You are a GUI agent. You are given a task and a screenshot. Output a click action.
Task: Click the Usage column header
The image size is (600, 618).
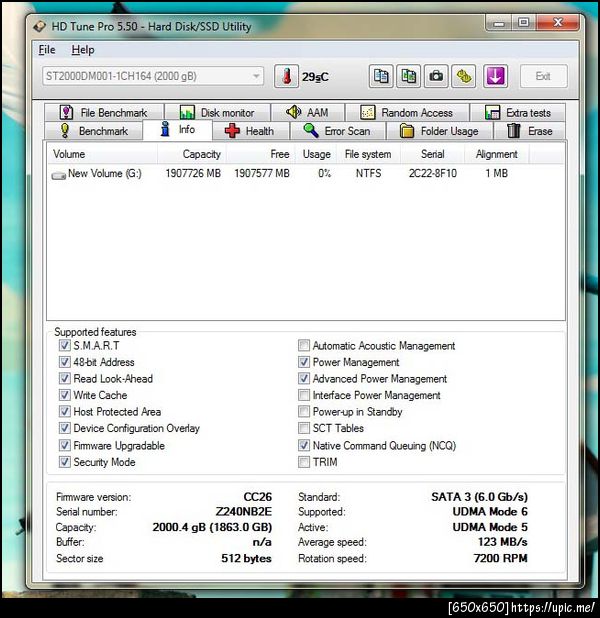coord(316,154)
